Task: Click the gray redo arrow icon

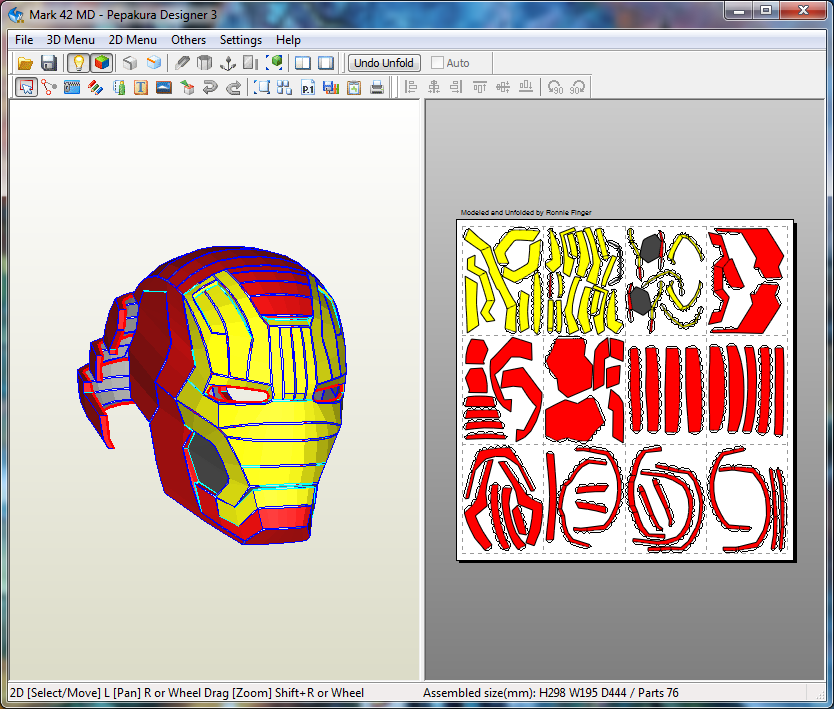Action: point(233,87)
